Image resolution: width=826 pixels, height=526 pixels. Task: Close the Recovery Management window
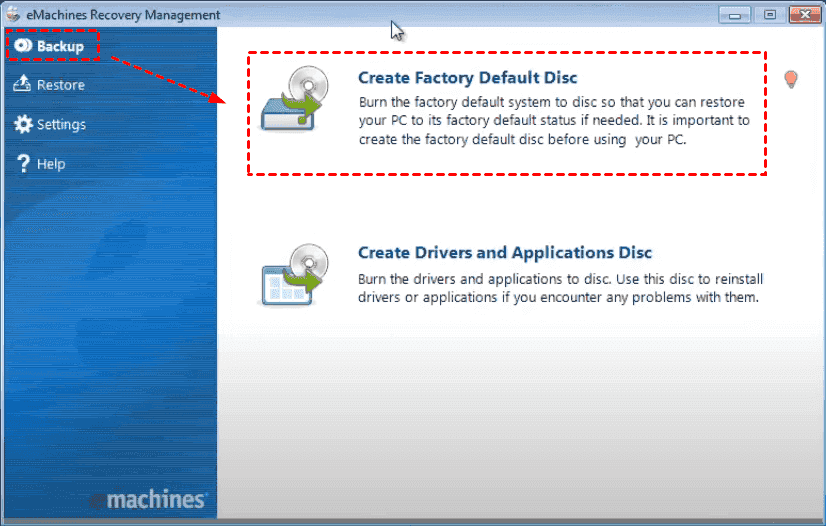(x=804, y=15)
